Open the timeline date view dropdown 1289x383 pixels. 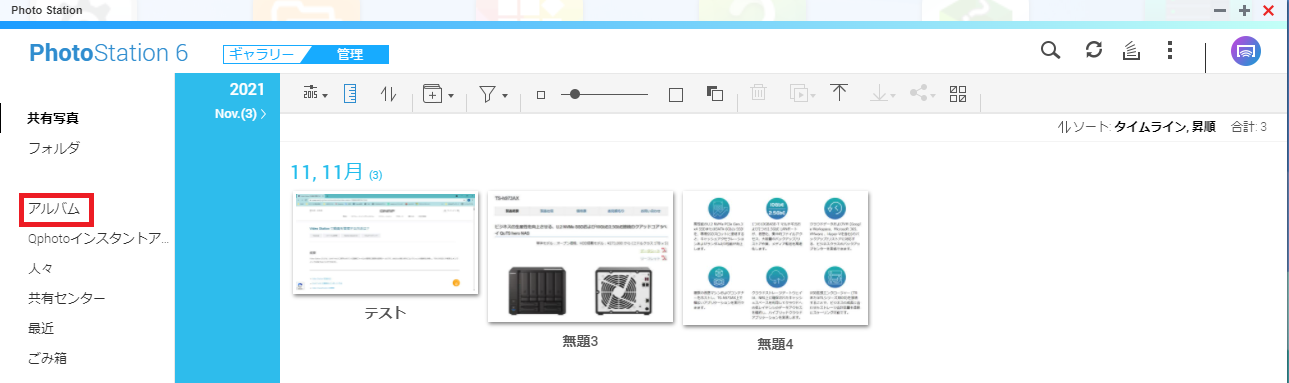coord(316,94)
